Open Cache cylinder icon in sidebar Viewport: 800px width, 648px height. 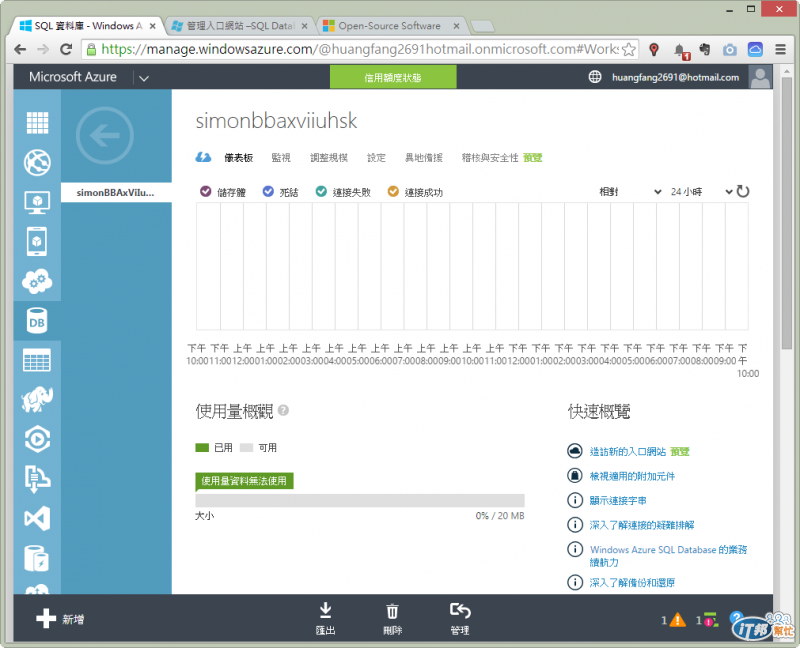pyautogui.click(x=37, y=558)
